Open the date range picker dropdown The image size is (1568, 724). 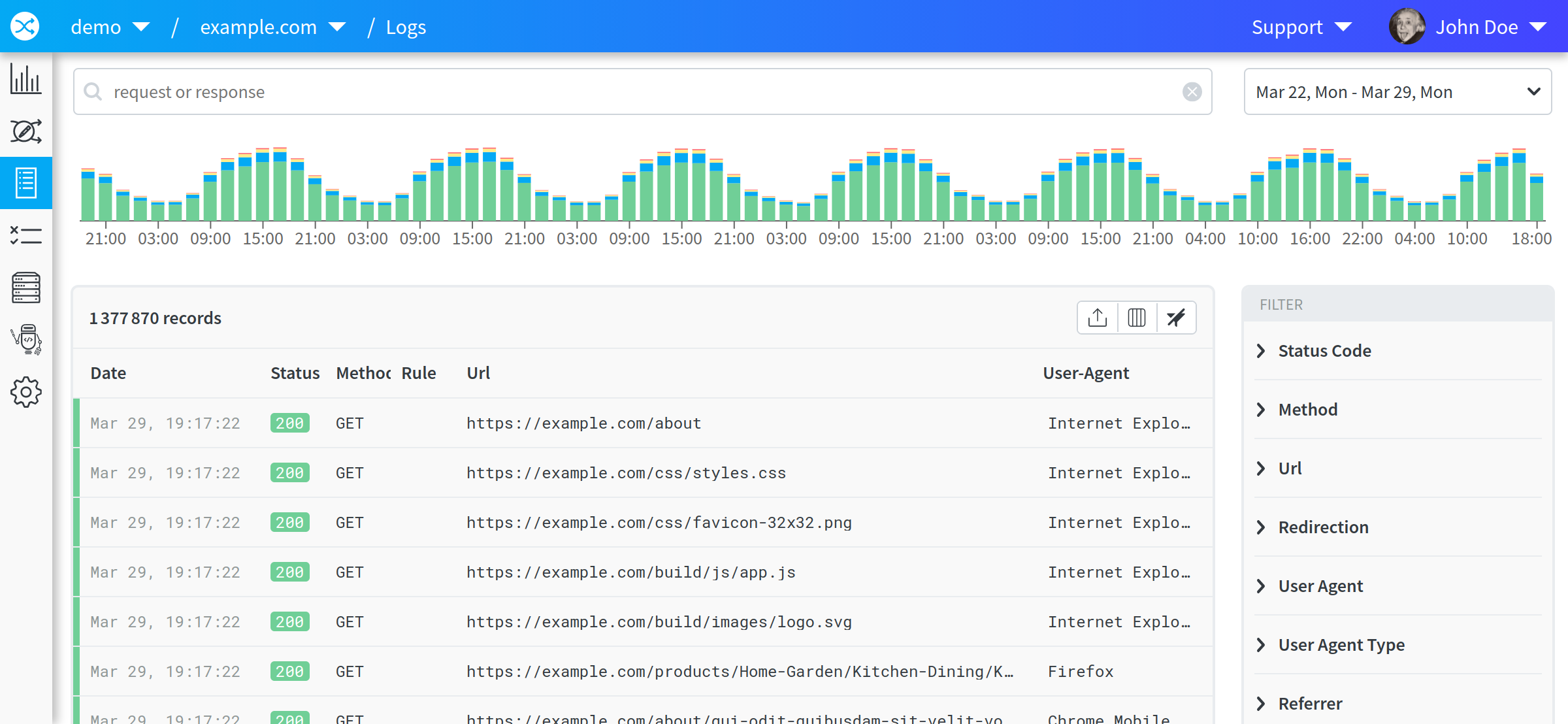click(x=1397, y=91)
